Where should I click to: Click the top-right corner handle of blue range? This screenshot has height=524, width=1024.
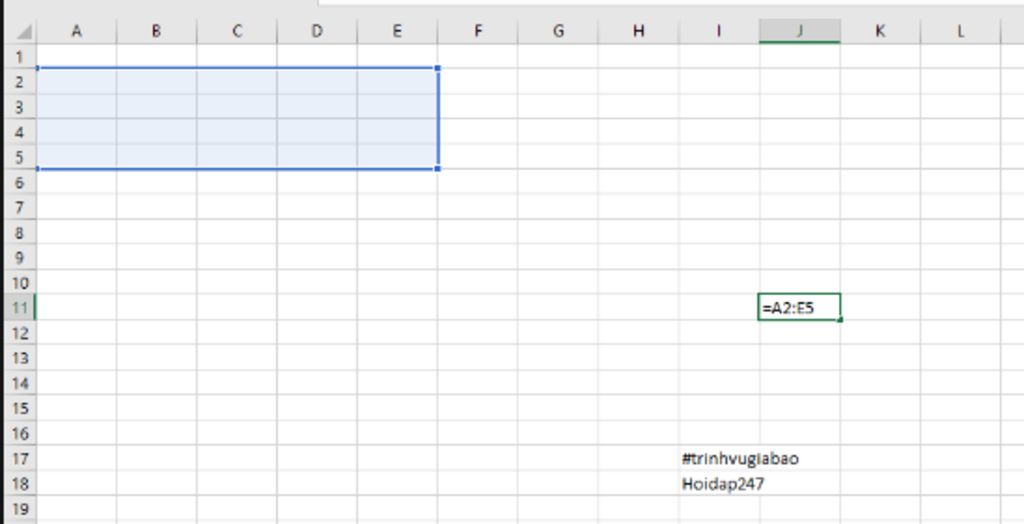coord(438,68)
